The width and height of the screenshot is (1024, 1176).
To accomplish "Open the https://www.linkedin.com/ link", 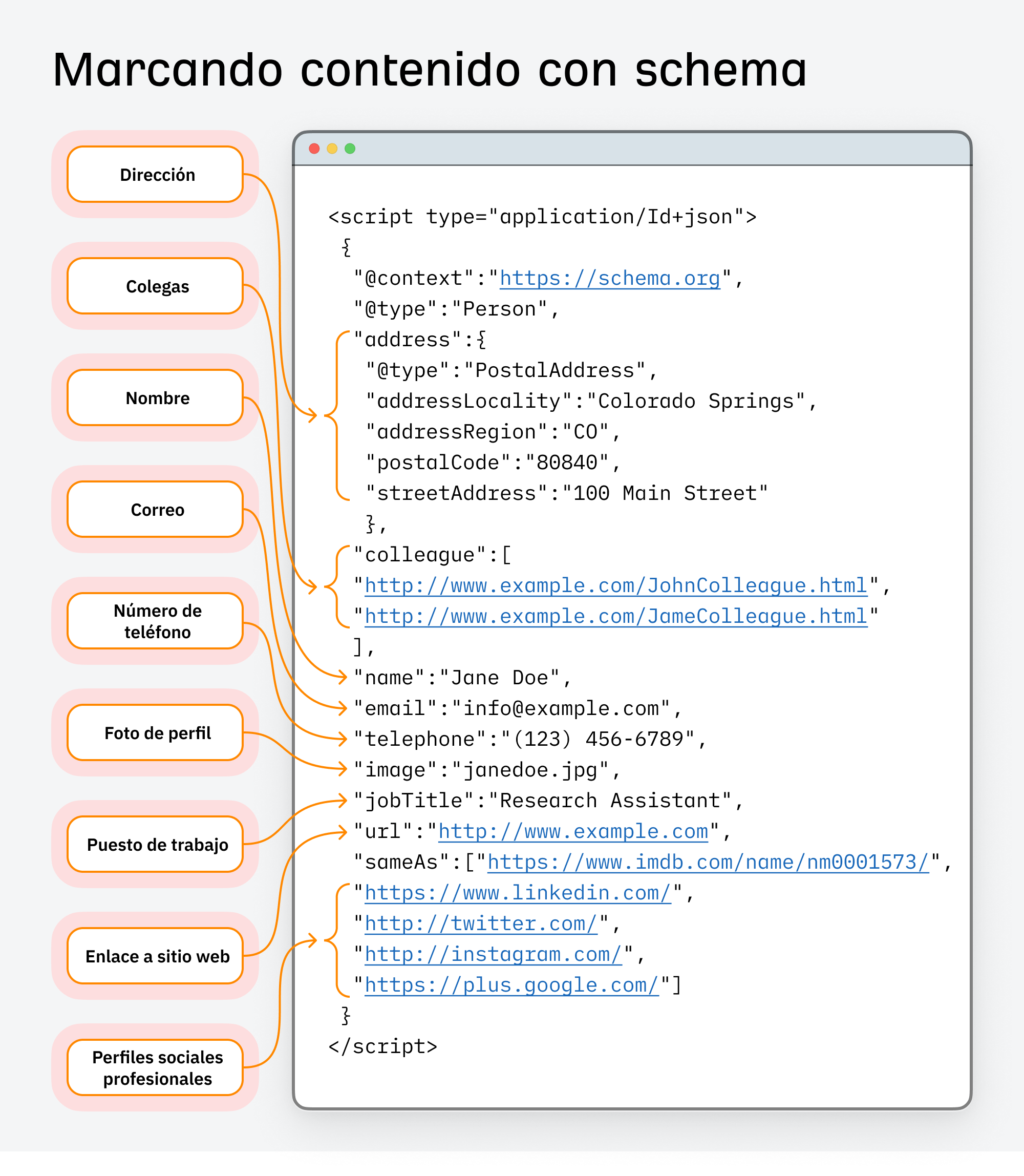I will (x=518, y=894).
